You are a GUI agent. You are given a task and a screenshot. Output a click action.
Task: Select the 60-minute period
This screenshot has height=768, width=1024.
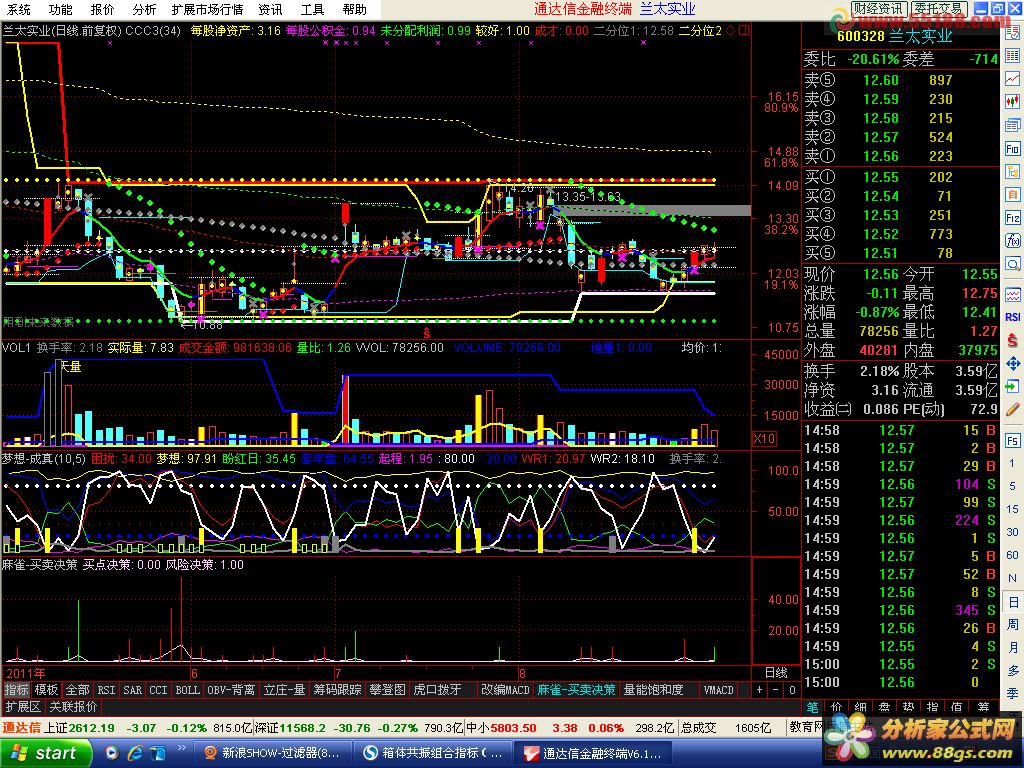[x=1012, y=555]
